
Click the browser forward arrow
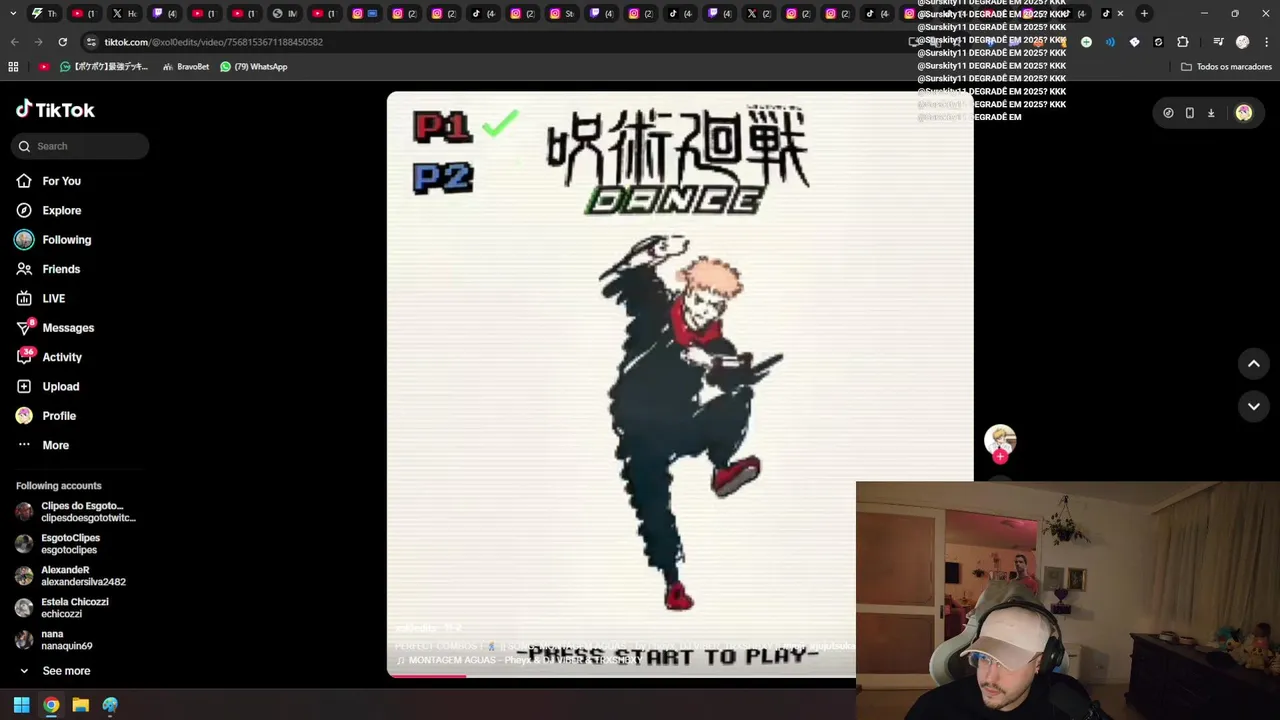(x=38, y=42)
